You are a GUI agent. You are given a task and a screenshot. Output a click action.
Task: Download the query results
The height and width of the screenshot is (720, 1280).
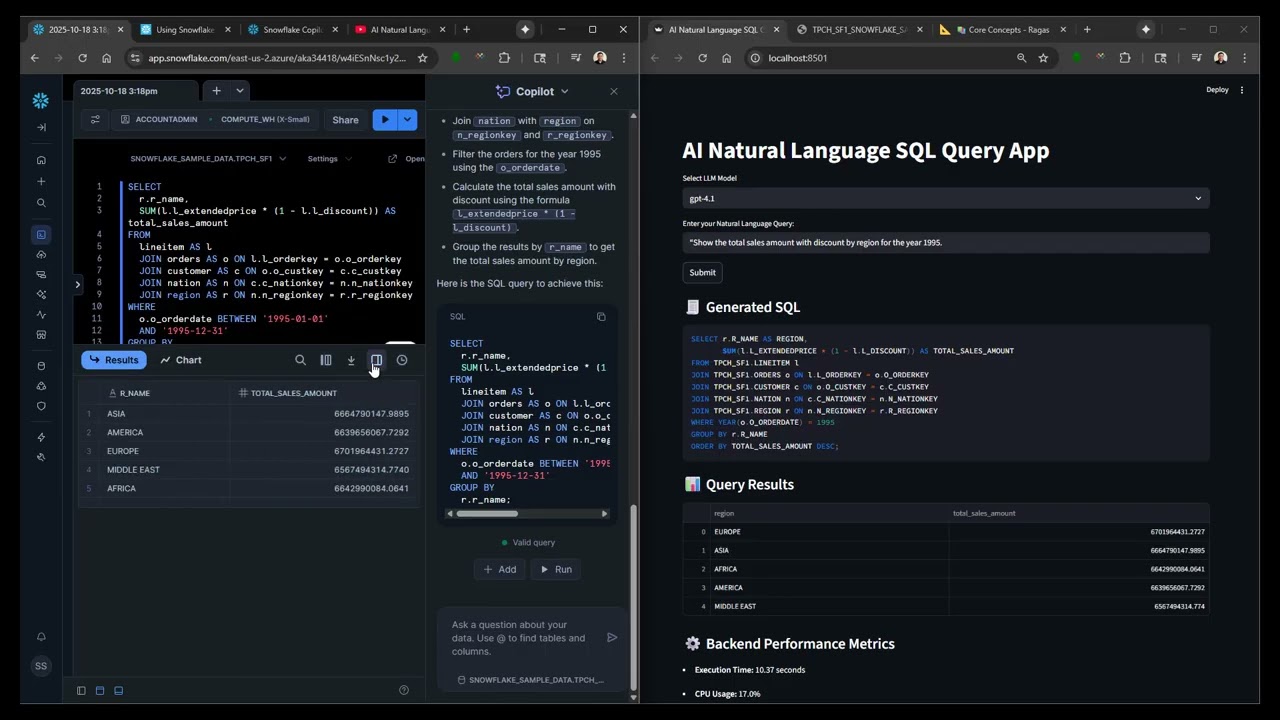click(351, 360)
